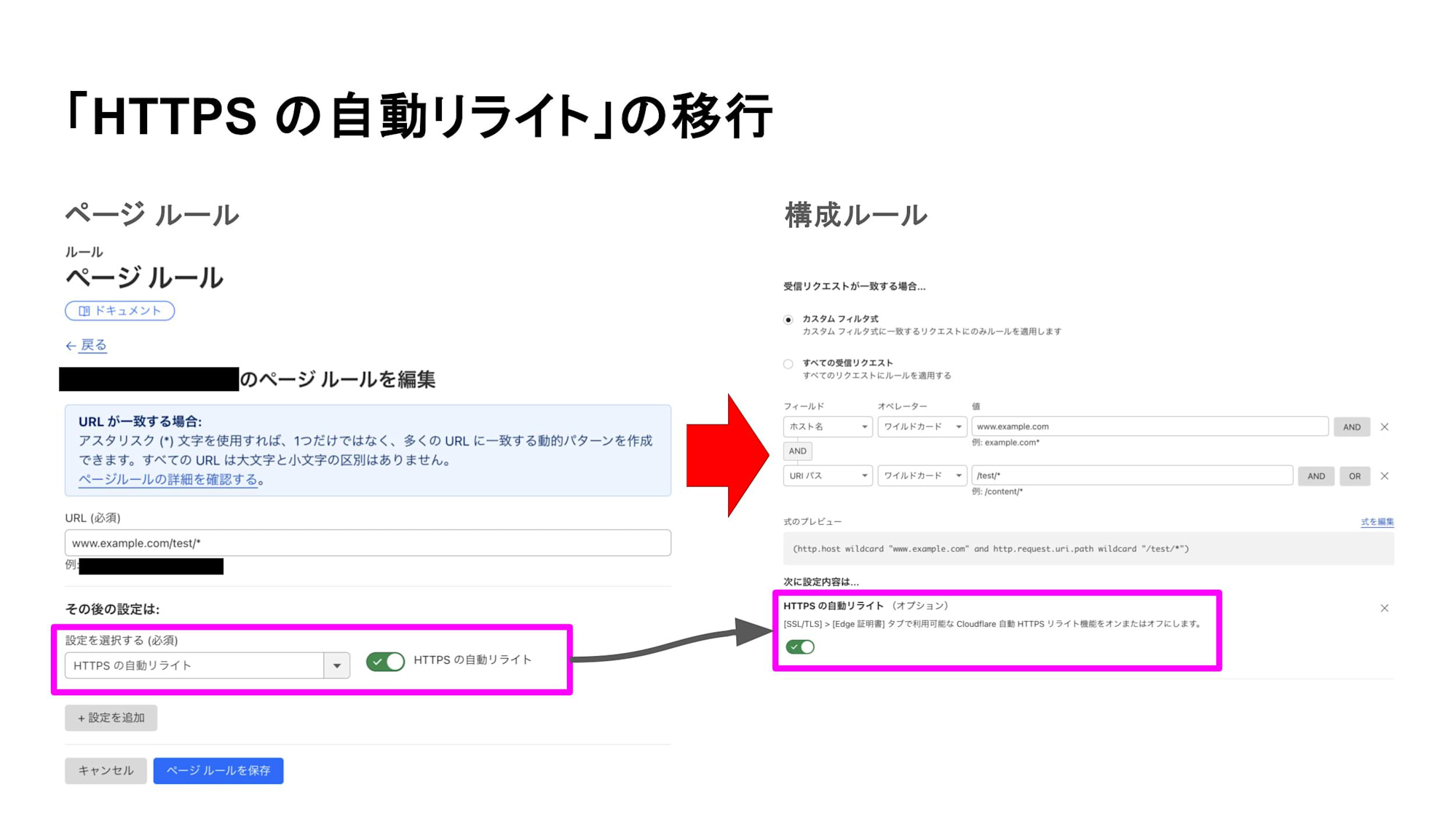Select the すべての受信リクエスト radio button

(788, 364)
